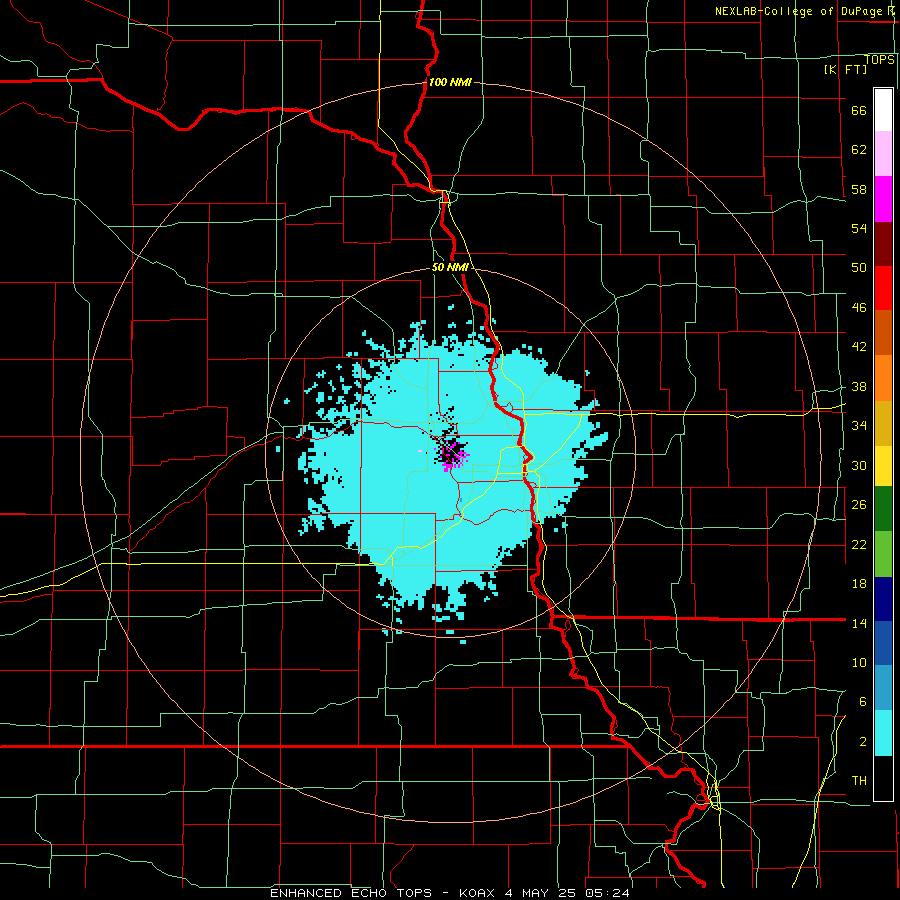This screenshot has width=900, height=900.
Task: Click the 'TH' threshold label
Action: 859,781
